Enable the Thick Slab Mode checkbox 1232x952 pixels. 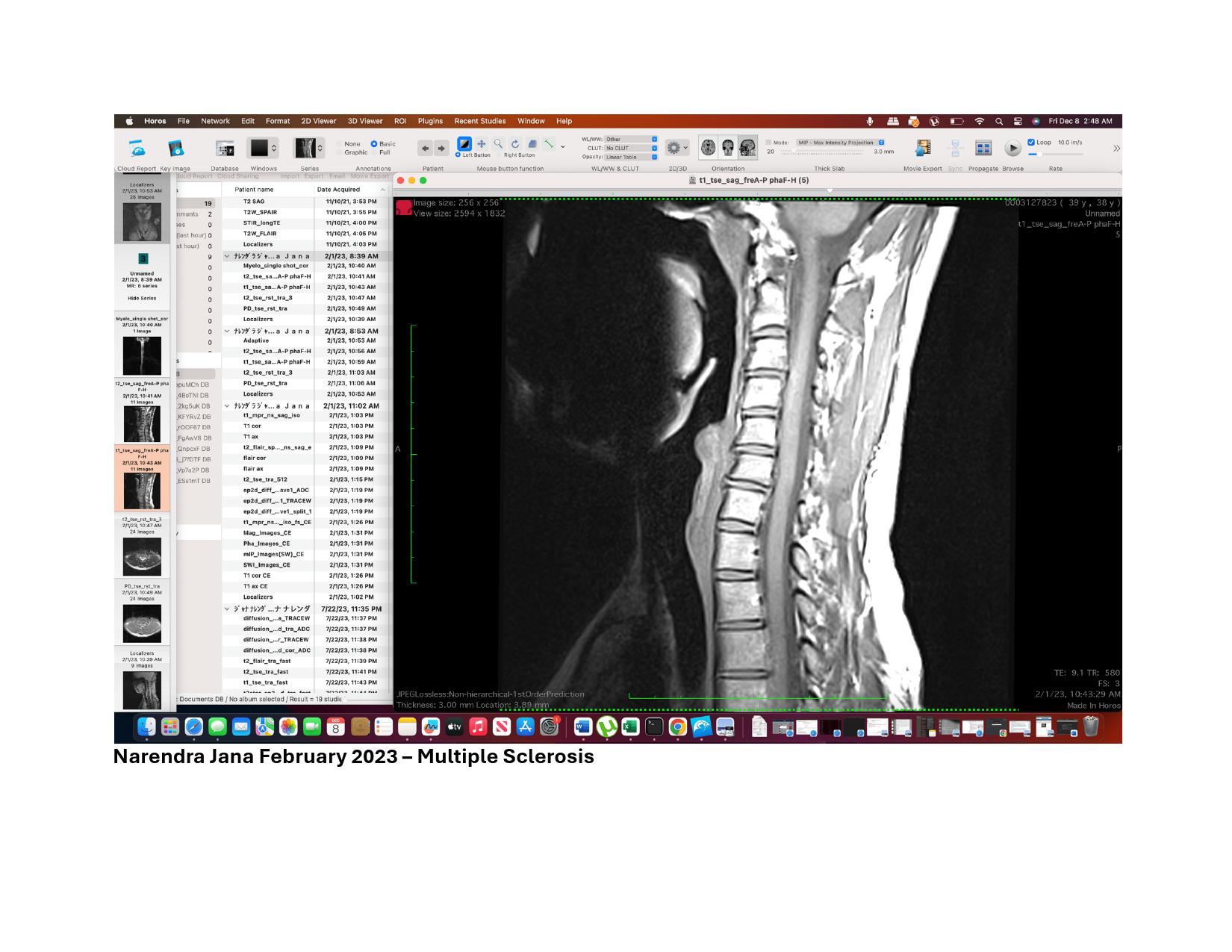click(768, 142)
